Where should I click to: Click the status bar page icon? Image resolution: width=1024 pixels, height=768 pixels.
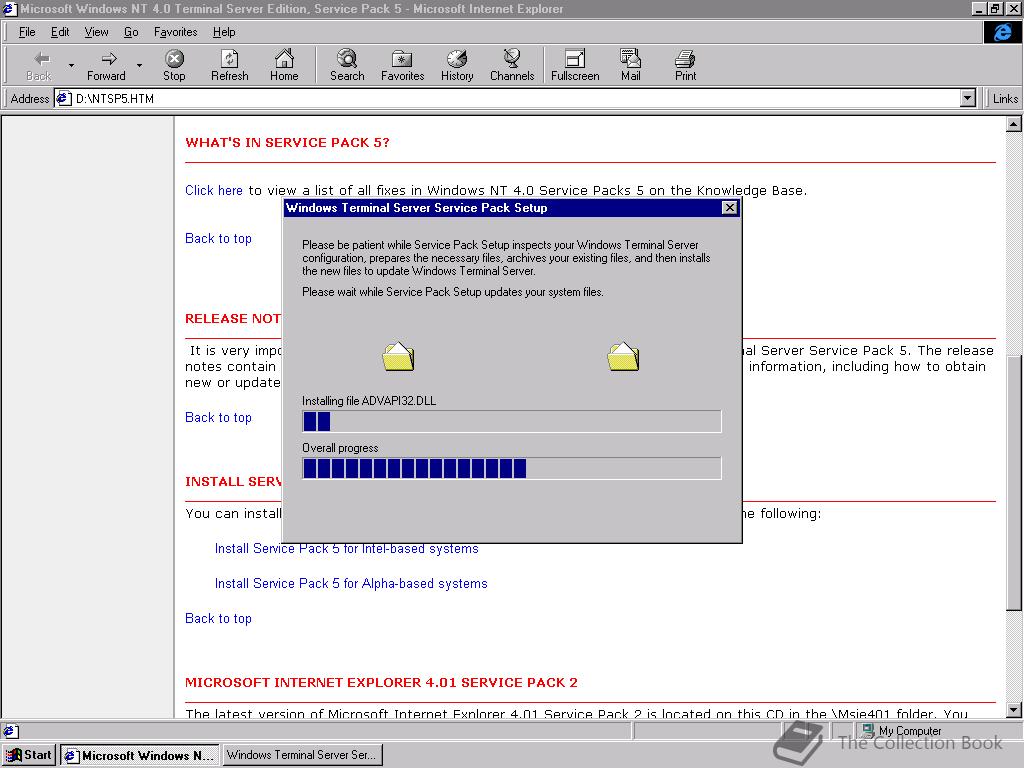[x=11, y=731]
